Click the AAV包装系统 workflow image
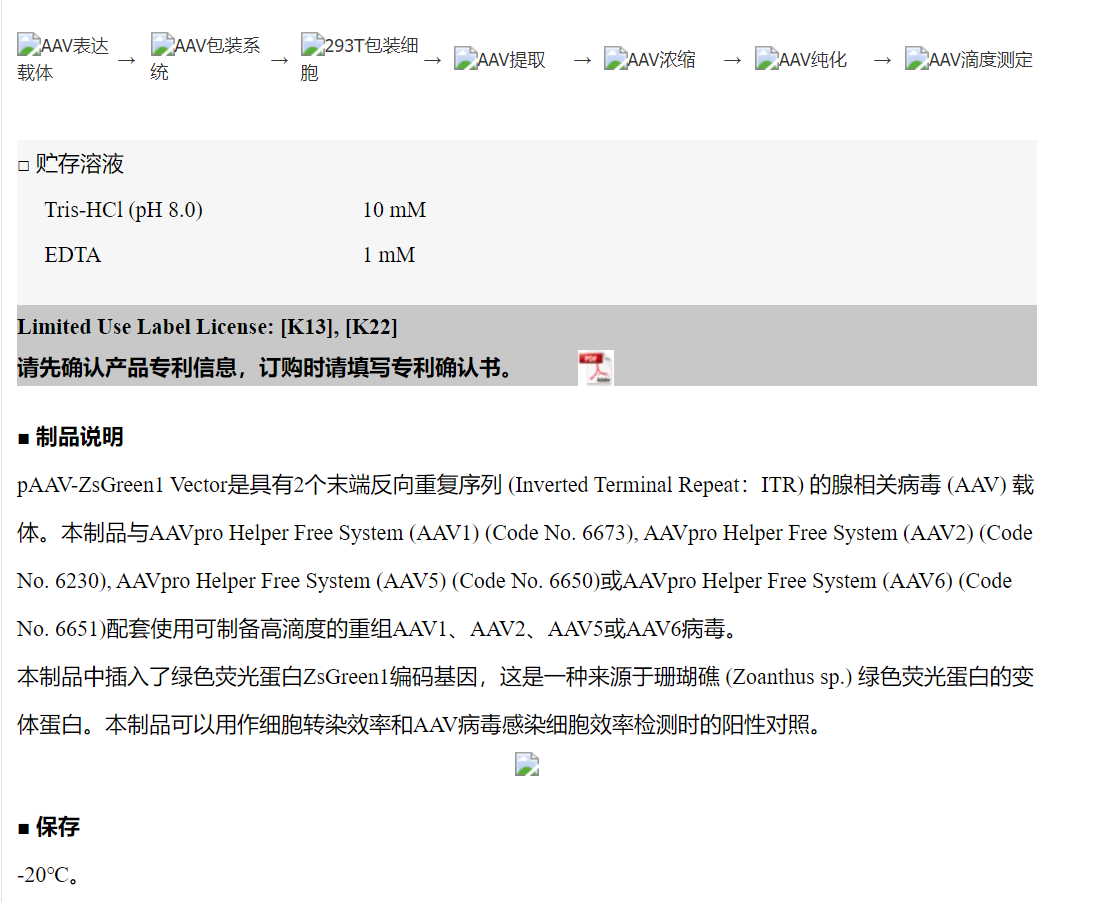 pyautogui.click(x=205, y=58)
